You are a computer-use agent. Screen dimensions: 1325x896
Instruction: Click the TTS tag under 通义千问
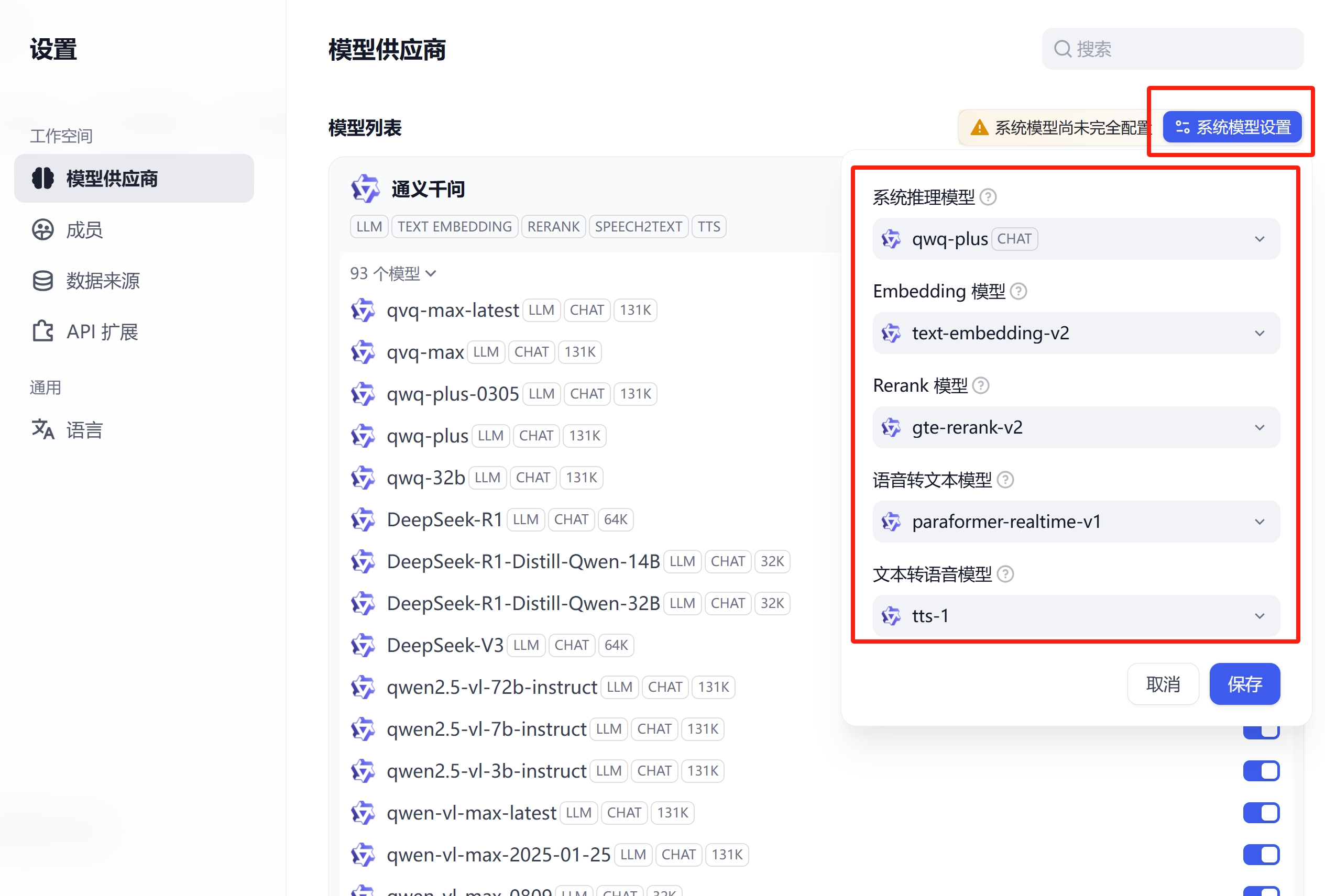tap(709, 227)
